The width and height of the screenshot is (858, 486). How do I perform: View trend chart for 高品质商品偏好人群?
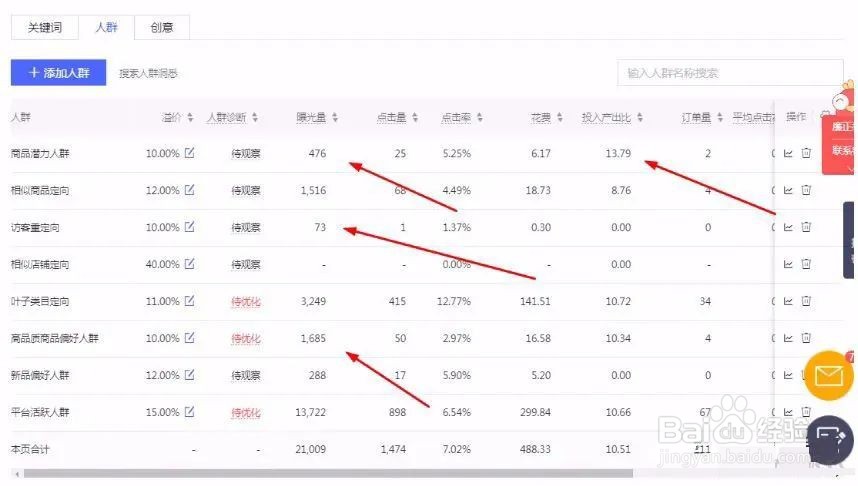(x=788, y=338)
